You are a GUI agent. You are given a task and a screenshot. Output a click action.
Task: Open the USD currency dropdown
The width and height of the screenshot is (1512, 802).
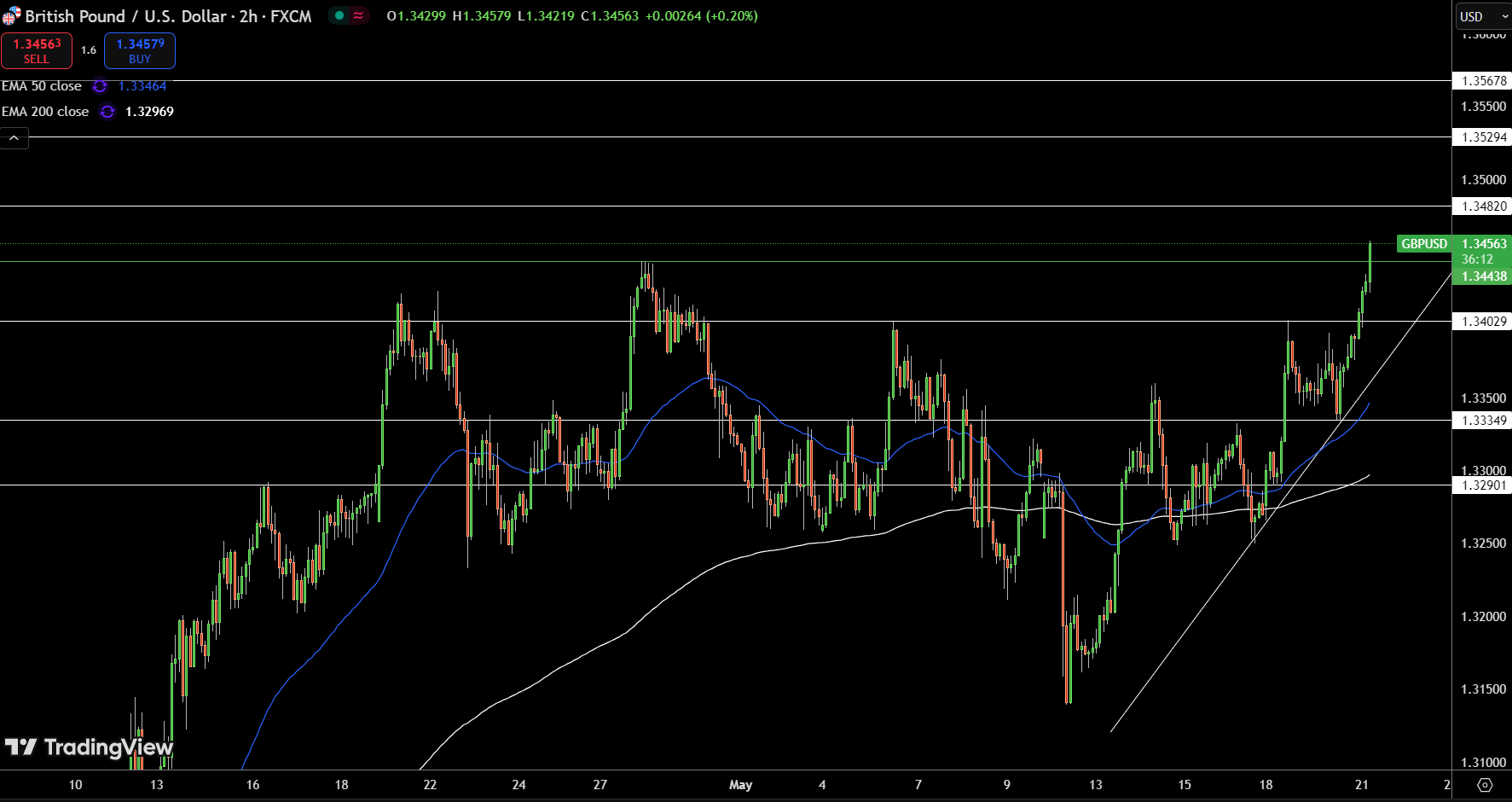pos(1482,16)
